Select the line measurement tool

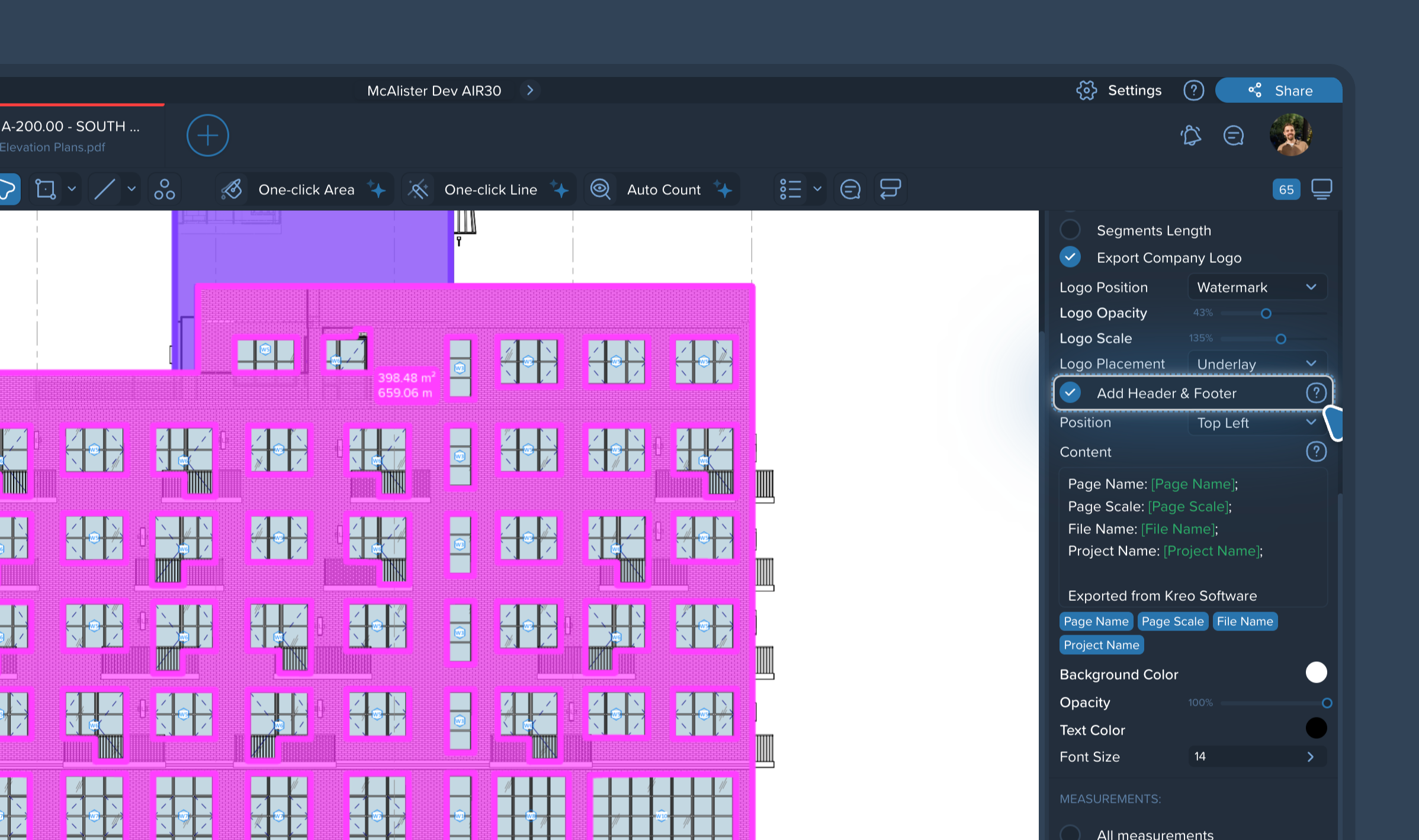105,189
